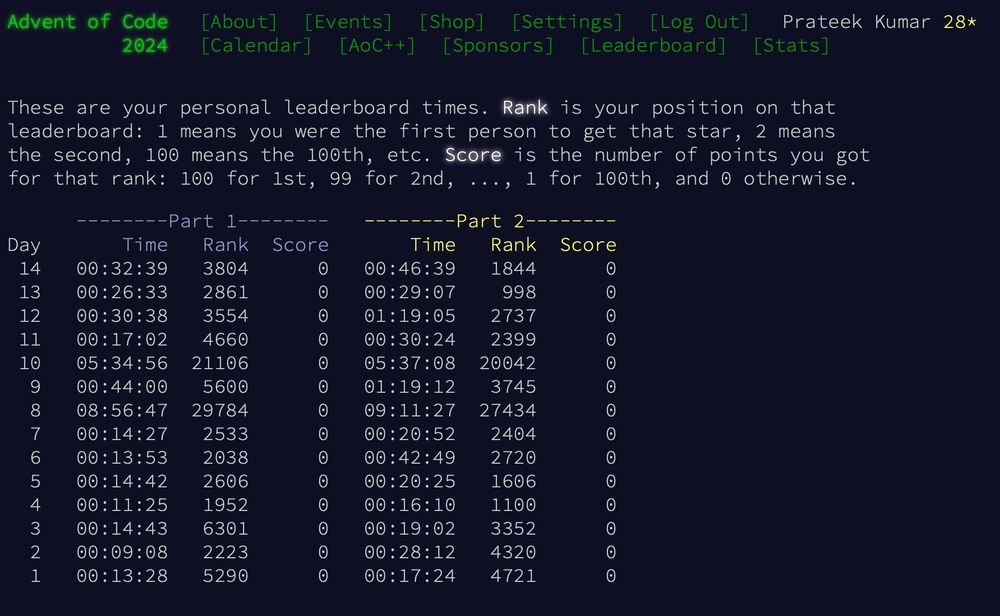Screen dimensions: 1000x616
Task: Click the Part 1 column header
Action: [200, 220]
